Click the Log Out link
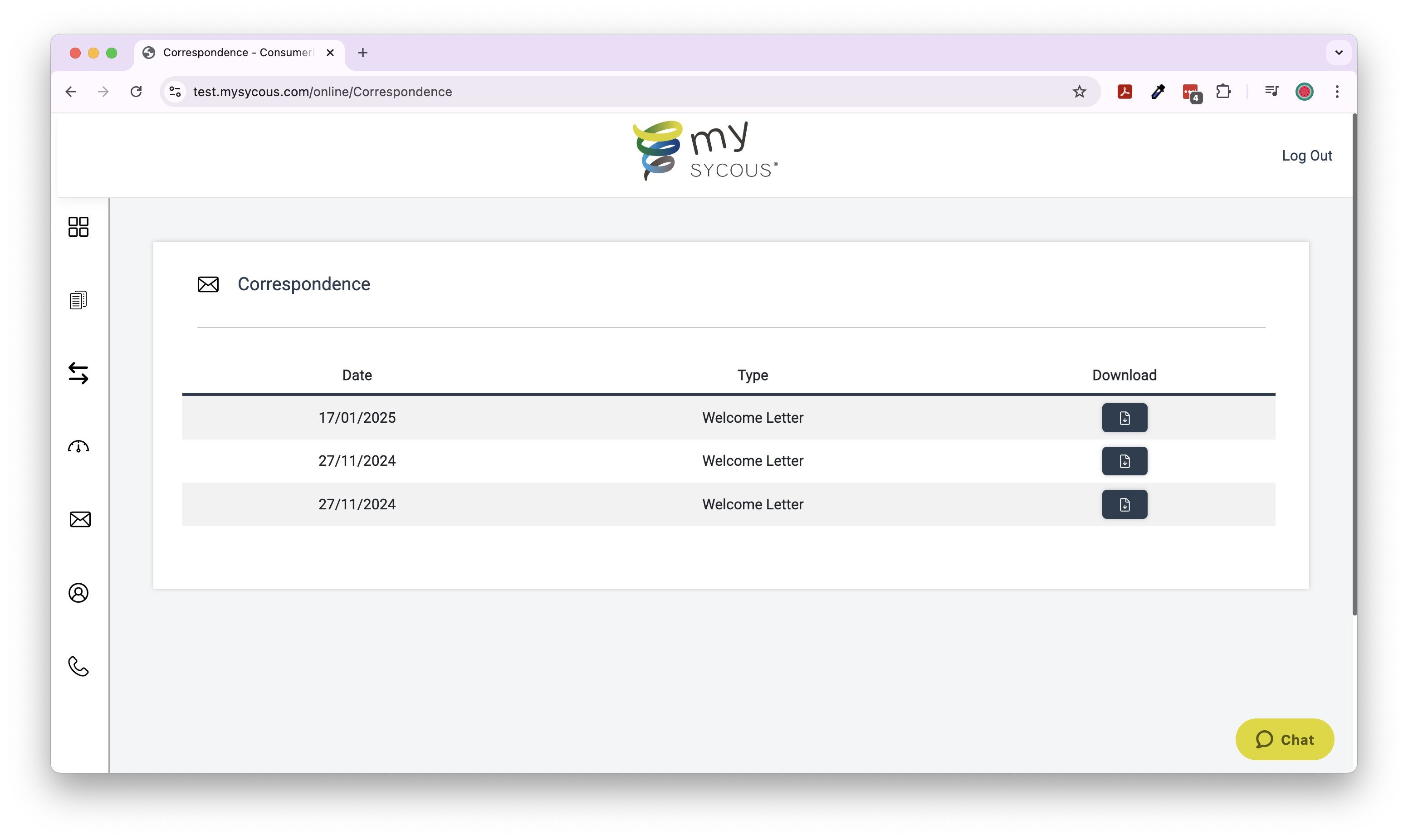 pos(1306,156)
